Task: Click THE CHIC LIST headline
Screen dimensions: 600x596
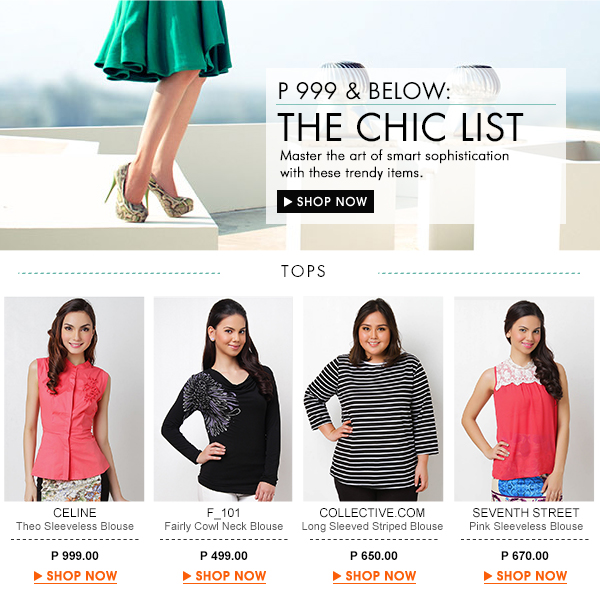Action: click(400, 127)
